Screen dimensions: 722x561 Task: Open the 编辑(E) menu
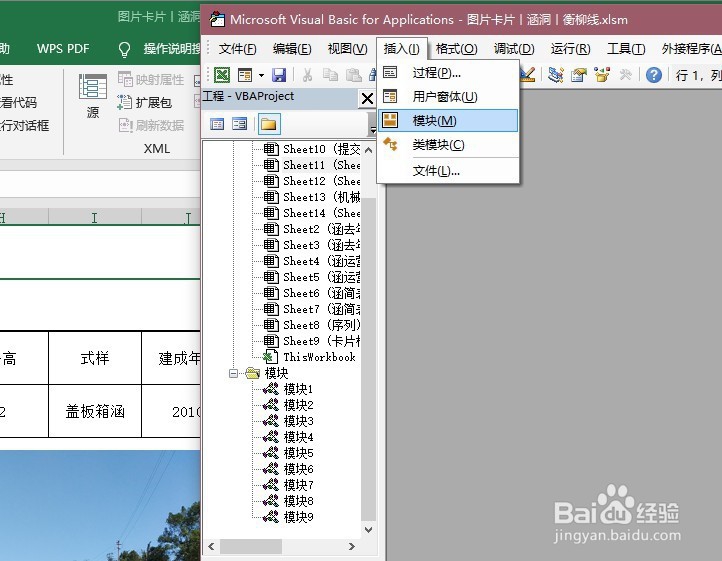292,48
